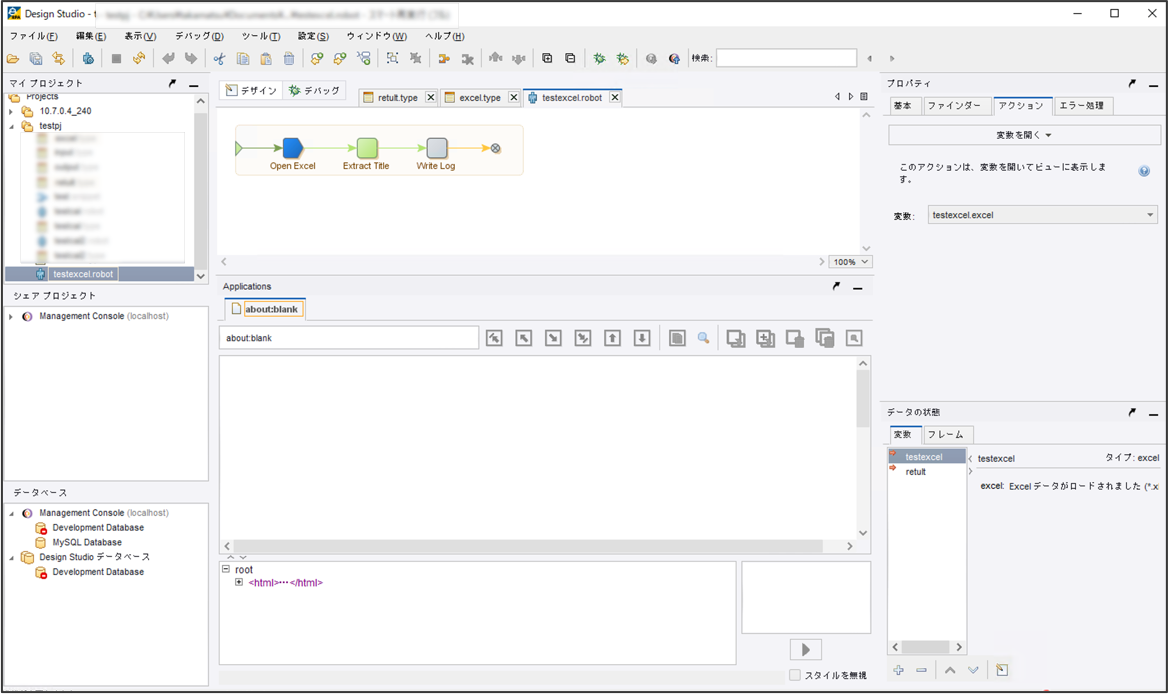The height and width of the screenshot is (695, 1170).
Task: Click the open folder toolbar icon
Action: point(13,59)
